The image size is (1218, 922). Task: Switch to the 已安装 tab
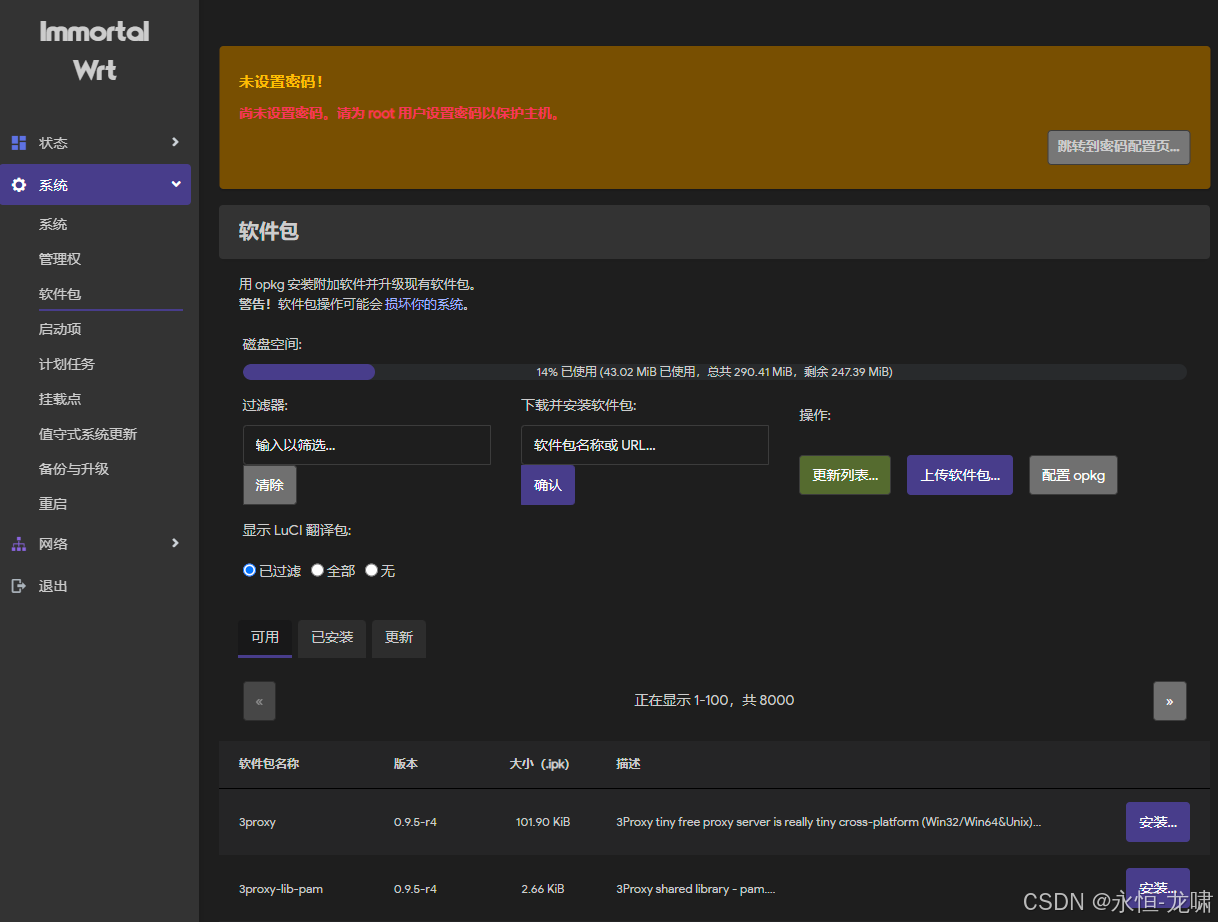pos(332,637)
